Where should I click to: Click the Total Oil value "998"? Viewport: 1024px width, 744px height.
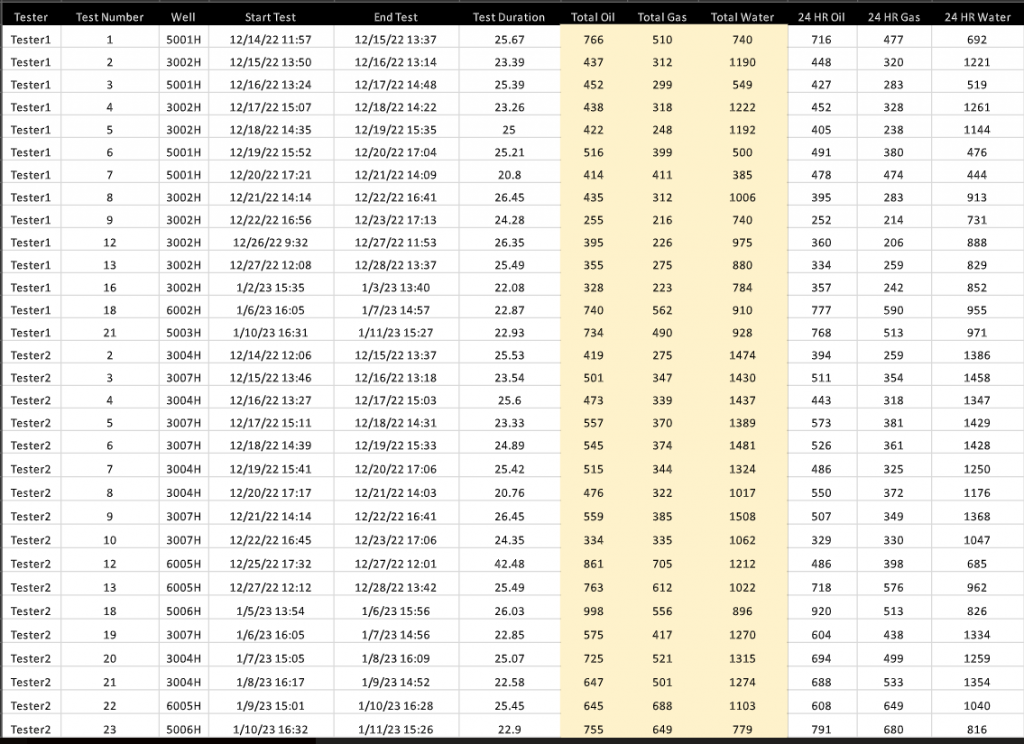(593, 611)
